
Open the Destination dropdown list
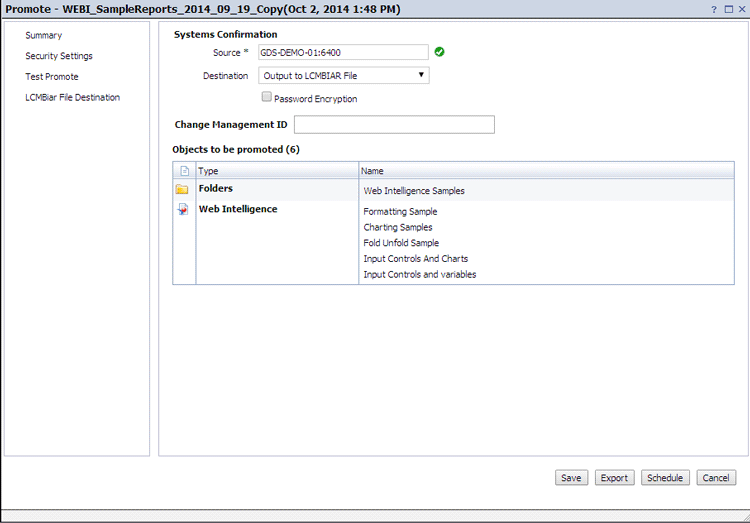tap(344, 76)
